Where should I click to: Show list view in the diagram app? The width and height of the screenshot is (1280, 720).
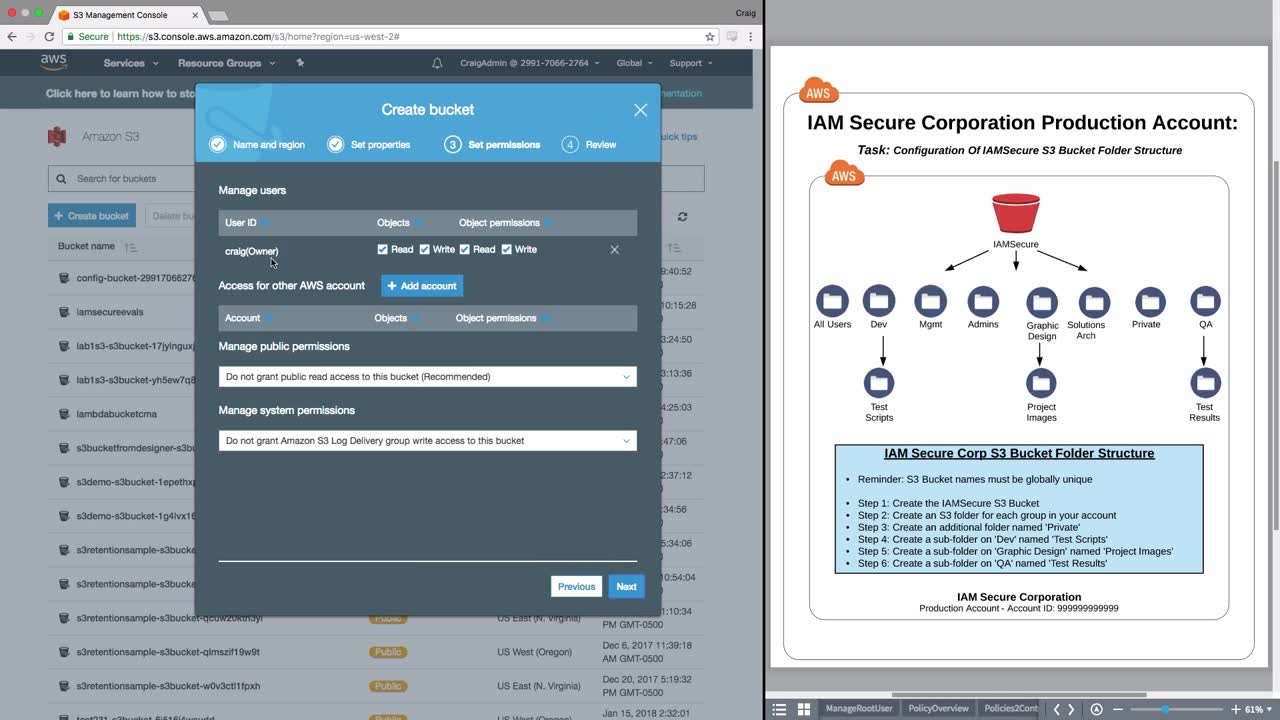tap(779, 709)
